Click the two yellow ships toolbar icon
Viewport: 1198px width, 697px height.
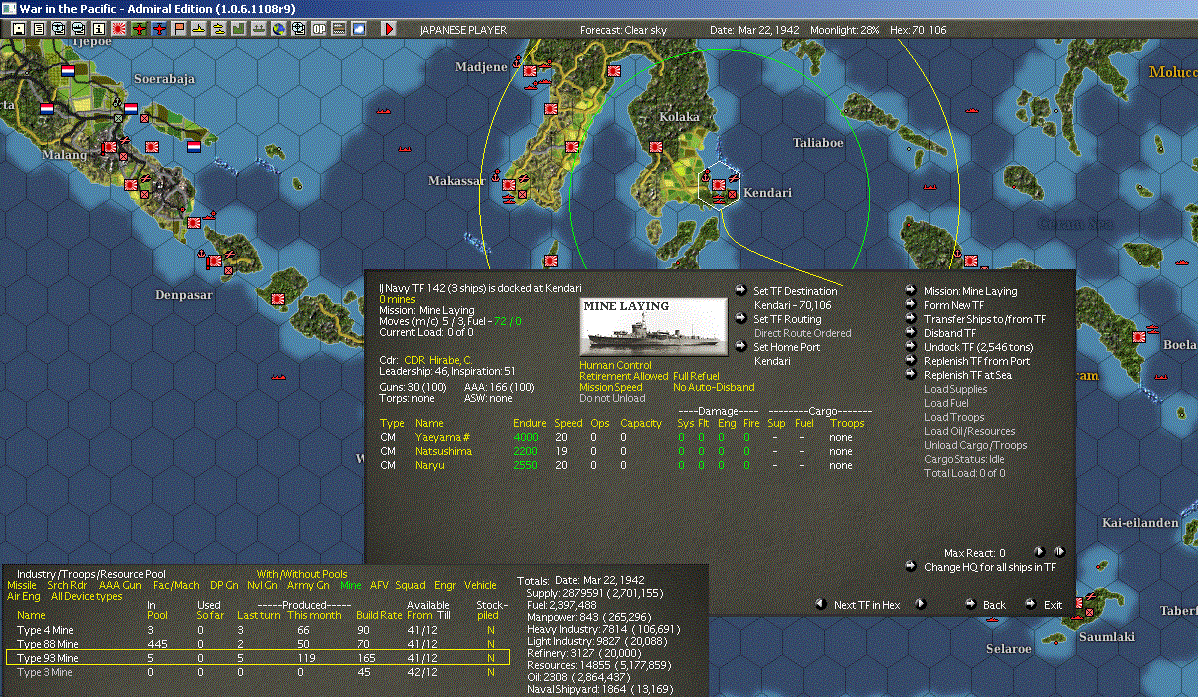coord(219,29)
